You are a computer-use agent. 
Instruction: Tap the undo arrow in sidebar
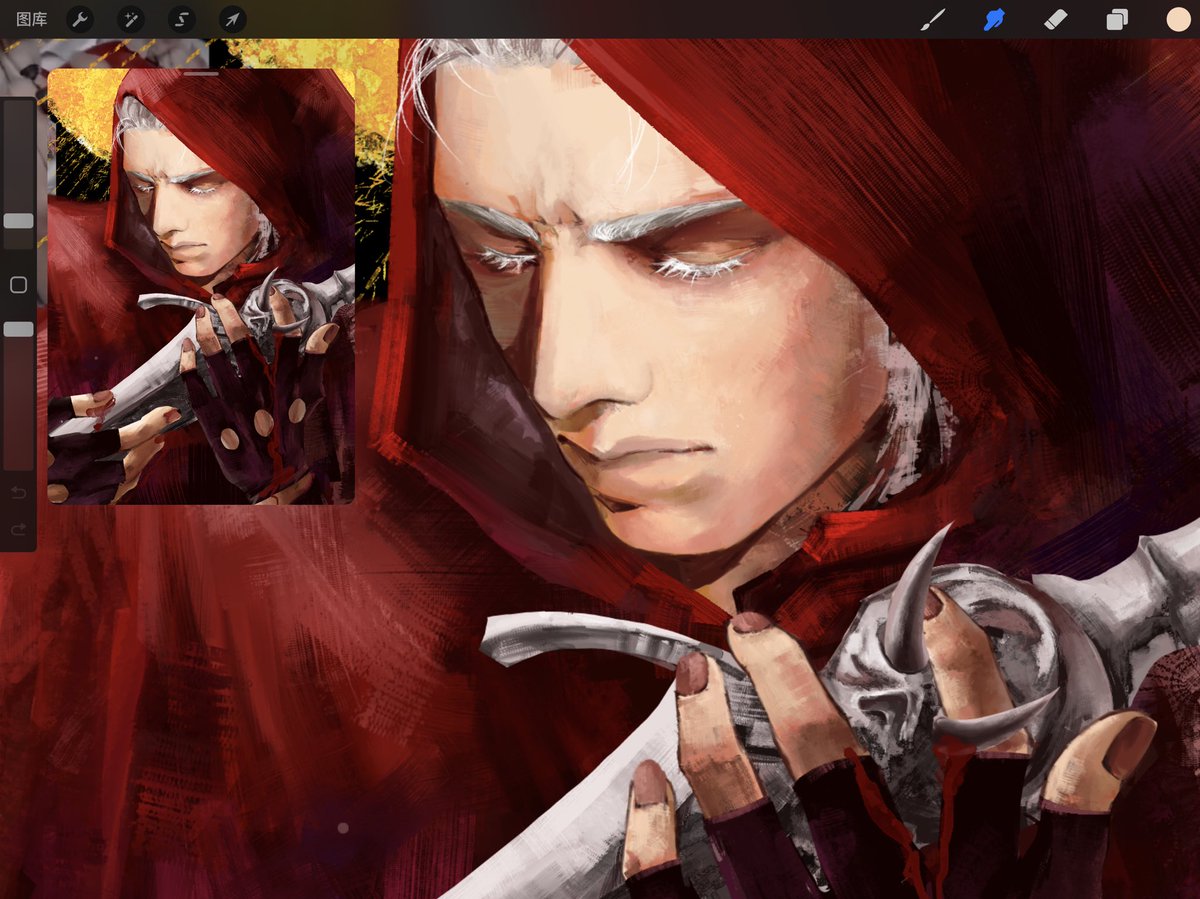point(18,493)
